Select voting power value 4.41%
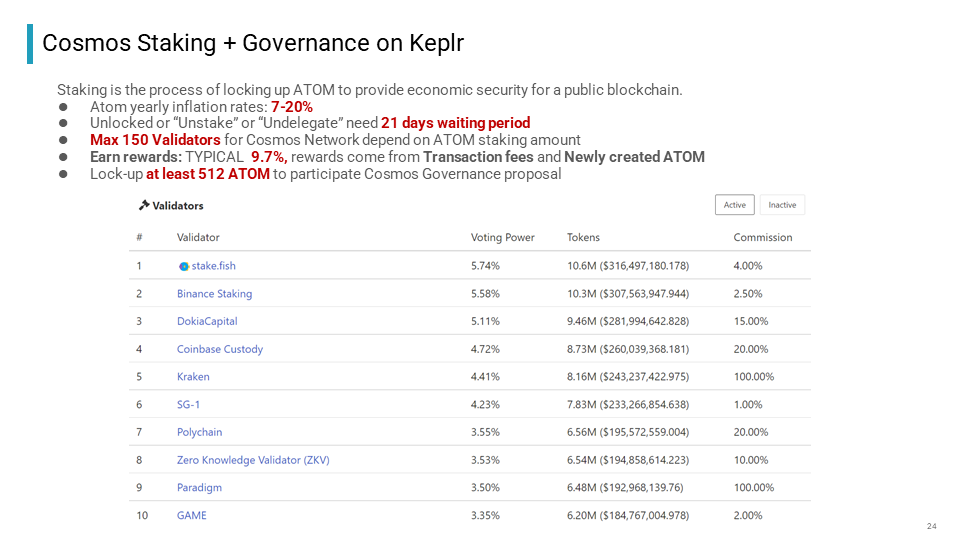 click(486, 377)
